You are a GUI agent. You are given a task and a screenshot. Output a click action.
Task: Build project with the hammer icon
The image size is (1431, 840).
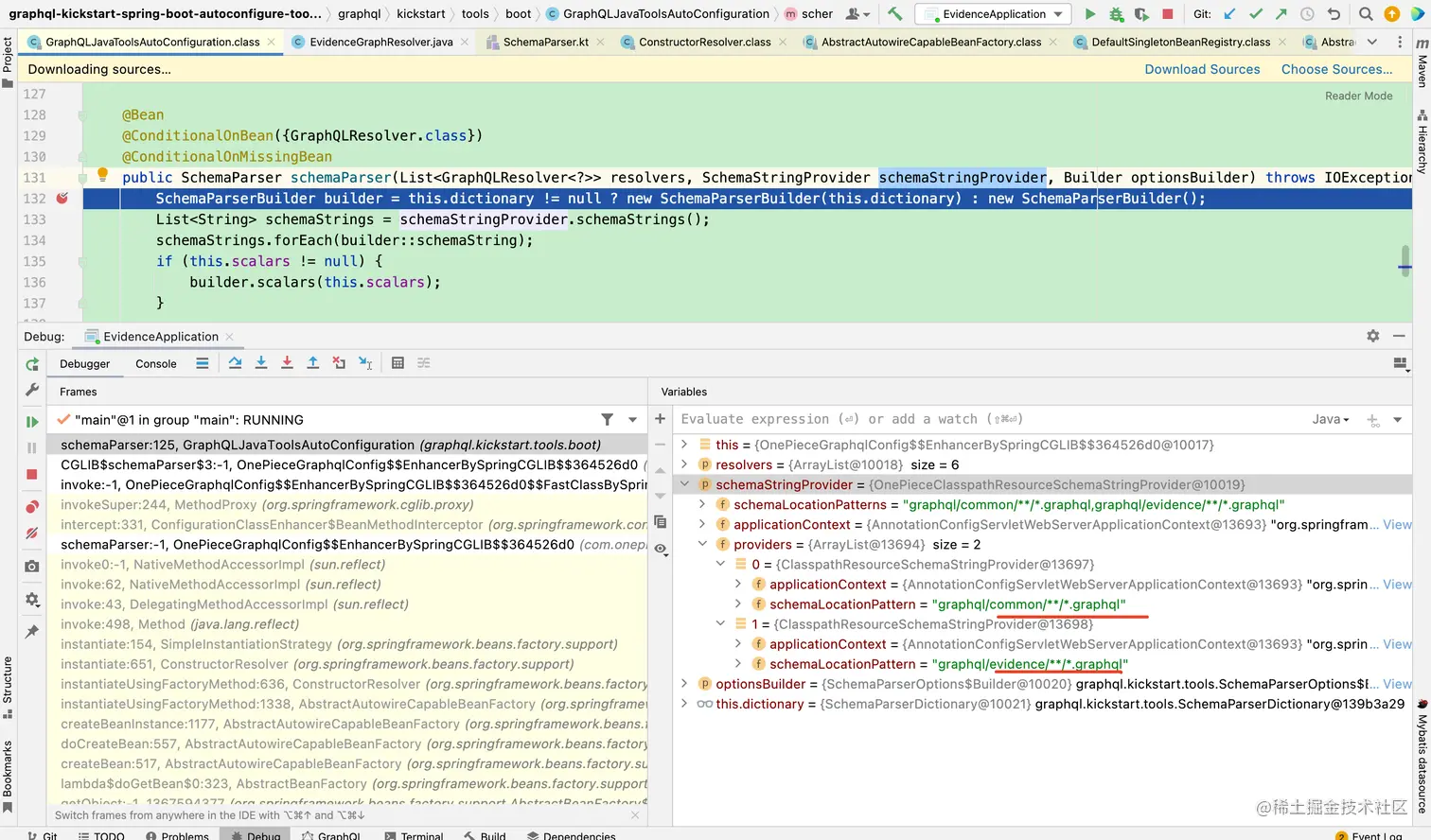(894, 14)
